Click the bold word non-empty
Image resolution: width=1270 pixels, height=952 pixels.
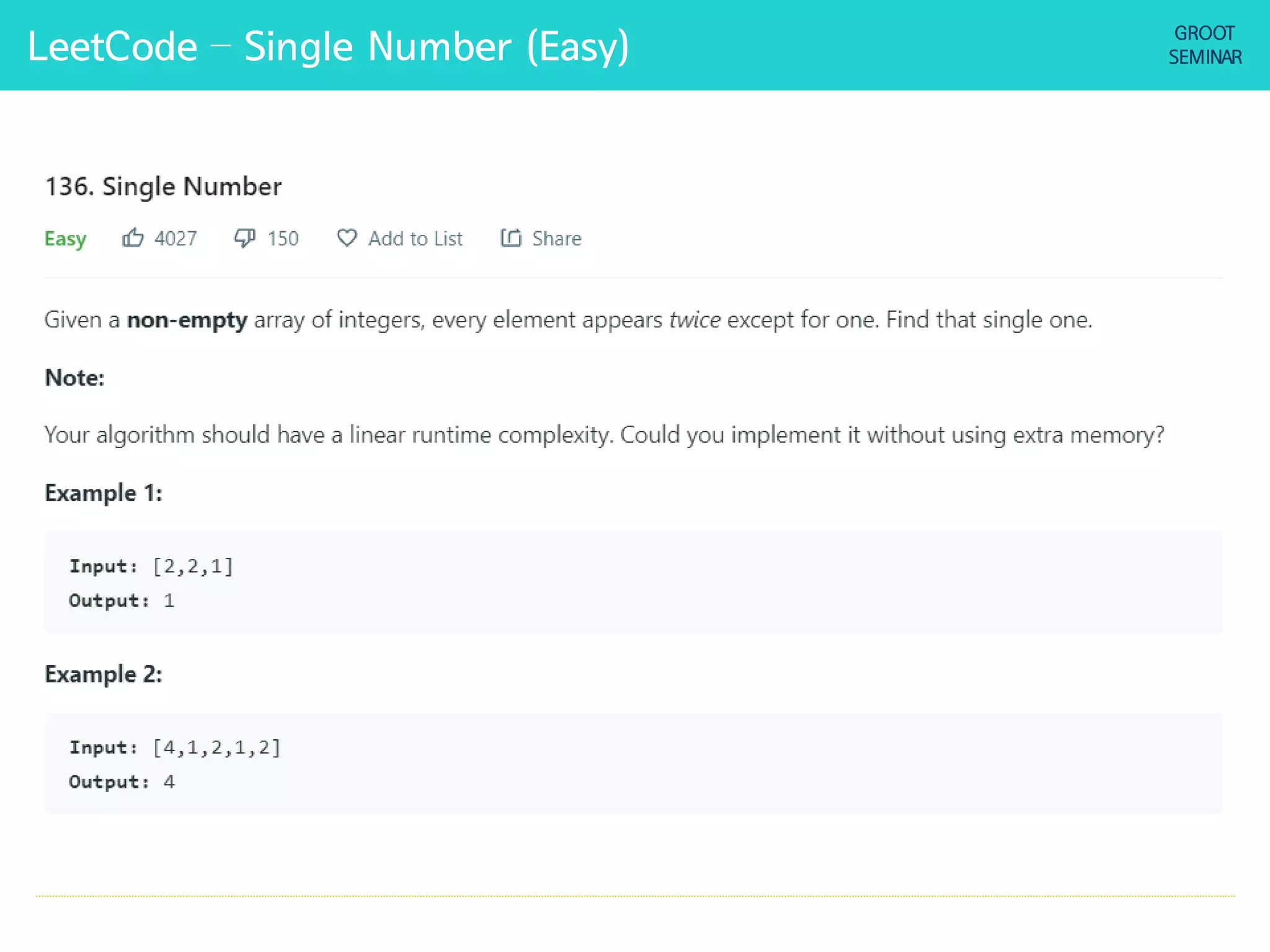[187, 320]
